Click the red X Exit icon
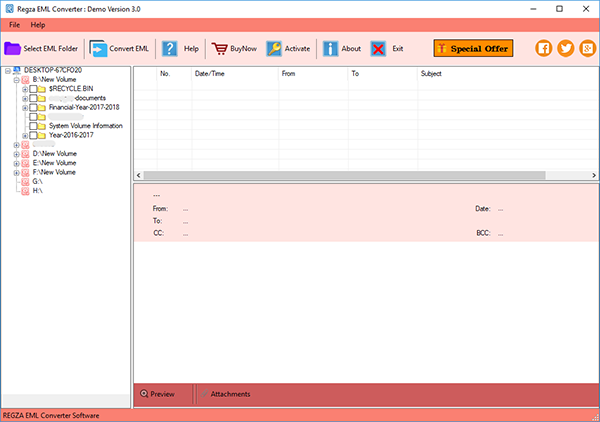The height and width of the screenshot is (422, 600). pos(378,48)
